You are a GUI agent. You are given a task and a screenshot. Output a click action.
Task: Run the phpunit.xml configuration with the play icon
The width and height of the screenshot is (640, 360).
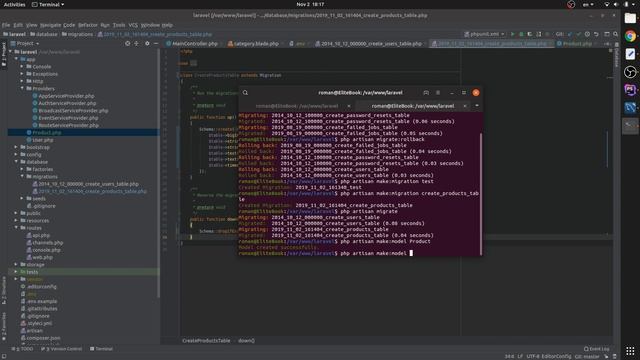click(x=512, y=34)
